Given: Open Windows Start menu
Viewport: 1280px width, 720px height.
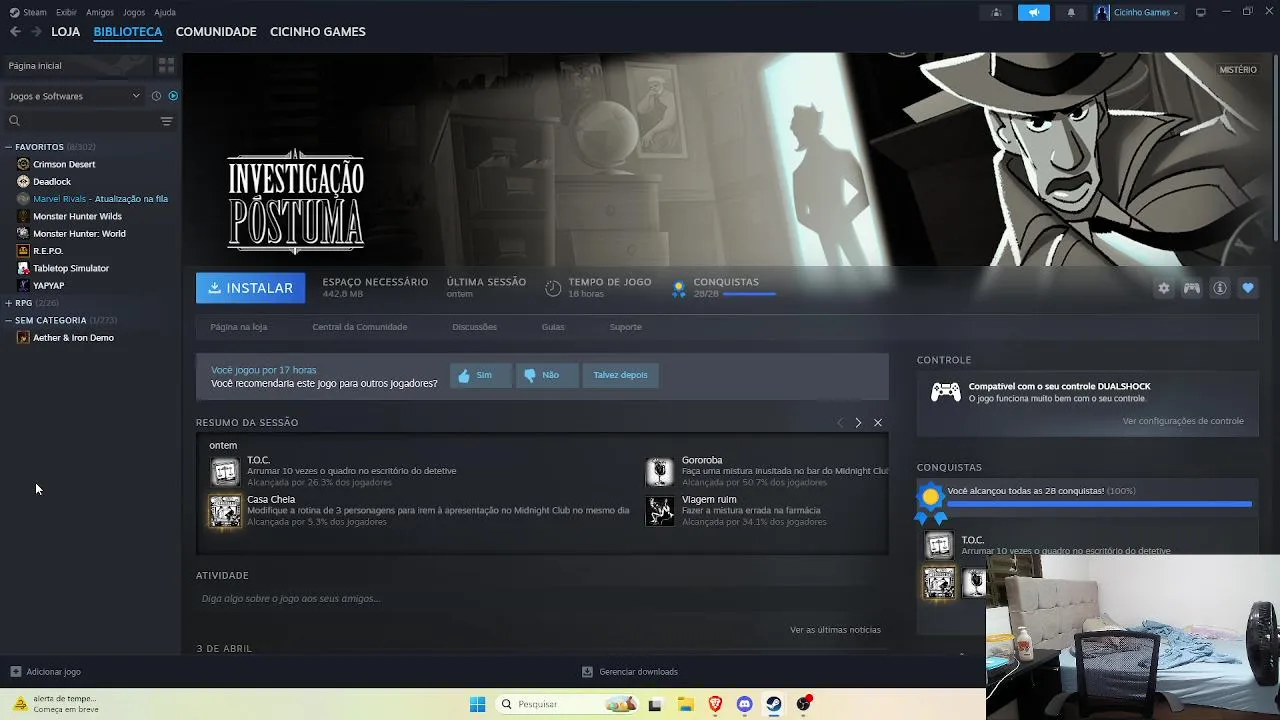Looking at the screenshot, I should [477, 704].
